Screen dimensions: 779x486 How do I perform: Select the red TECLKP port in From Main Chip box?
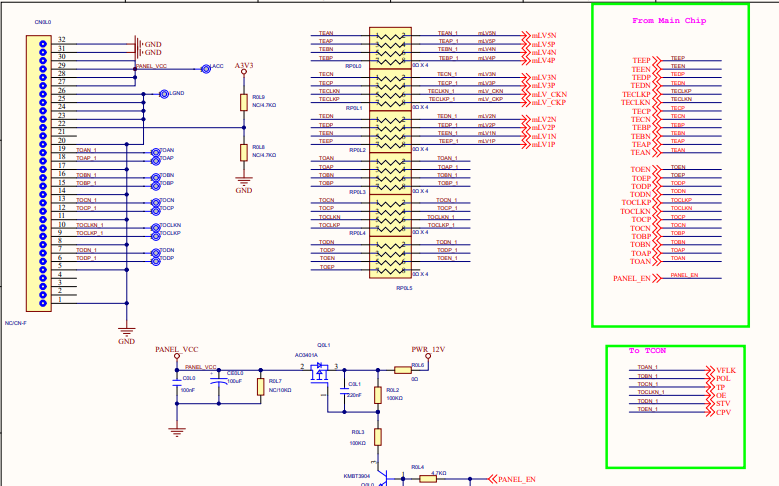click(641, 94)
